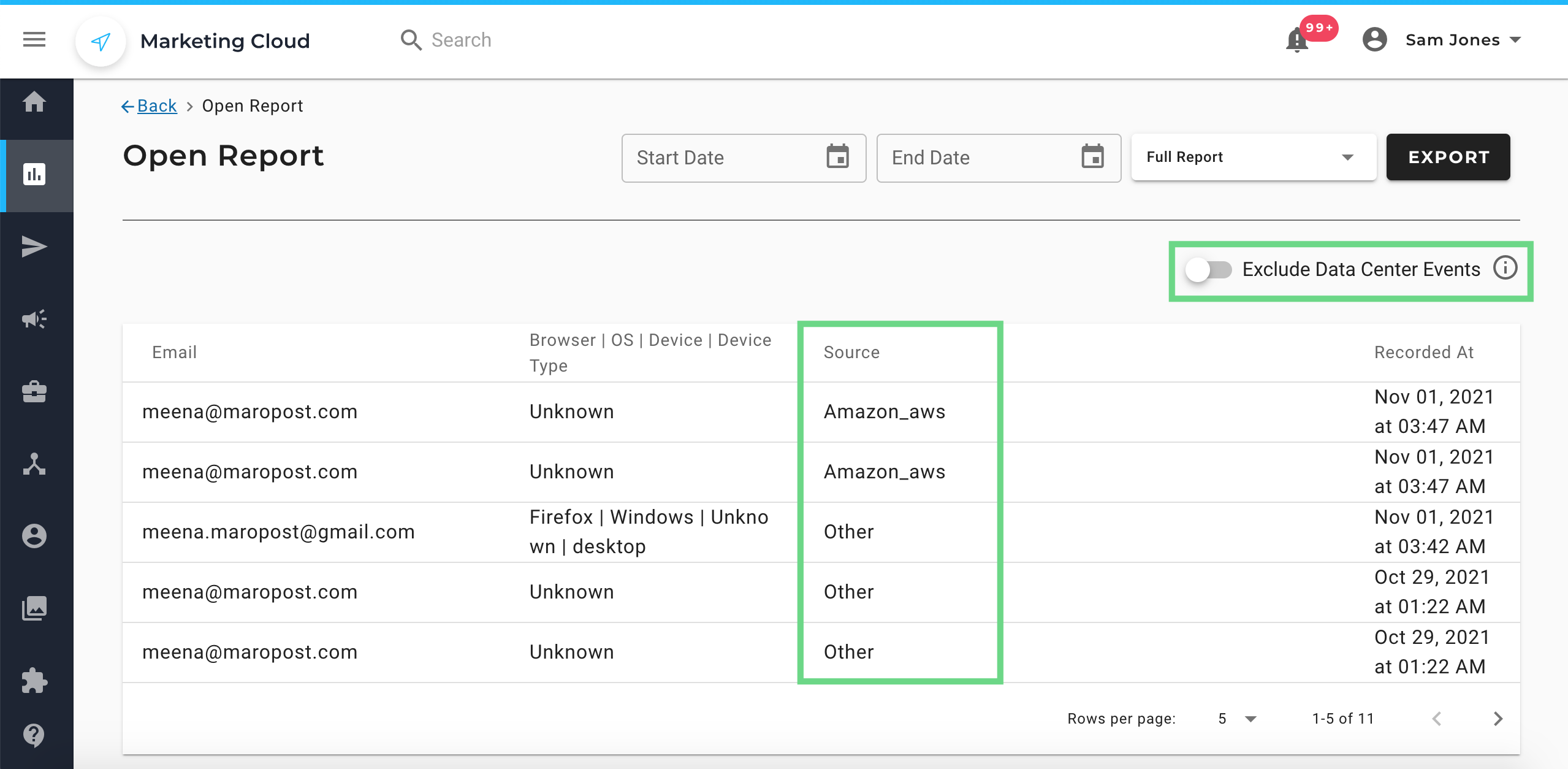
Task: Change rows per page dropdown
Action: click(x=1237, y=719)
